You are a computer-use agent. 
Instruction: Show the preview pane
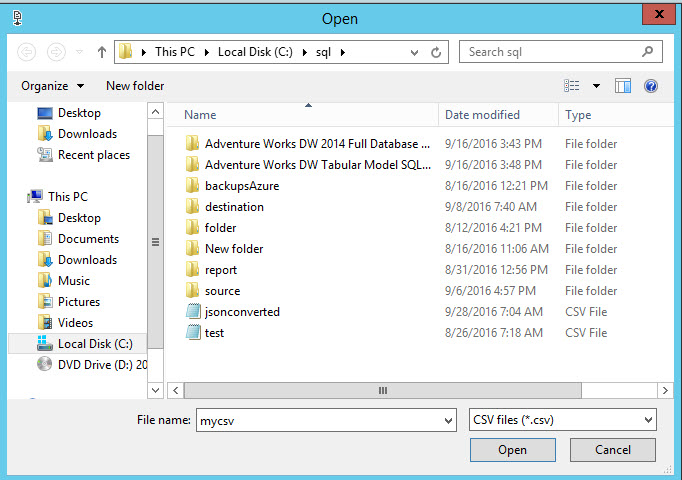point(623,86)
